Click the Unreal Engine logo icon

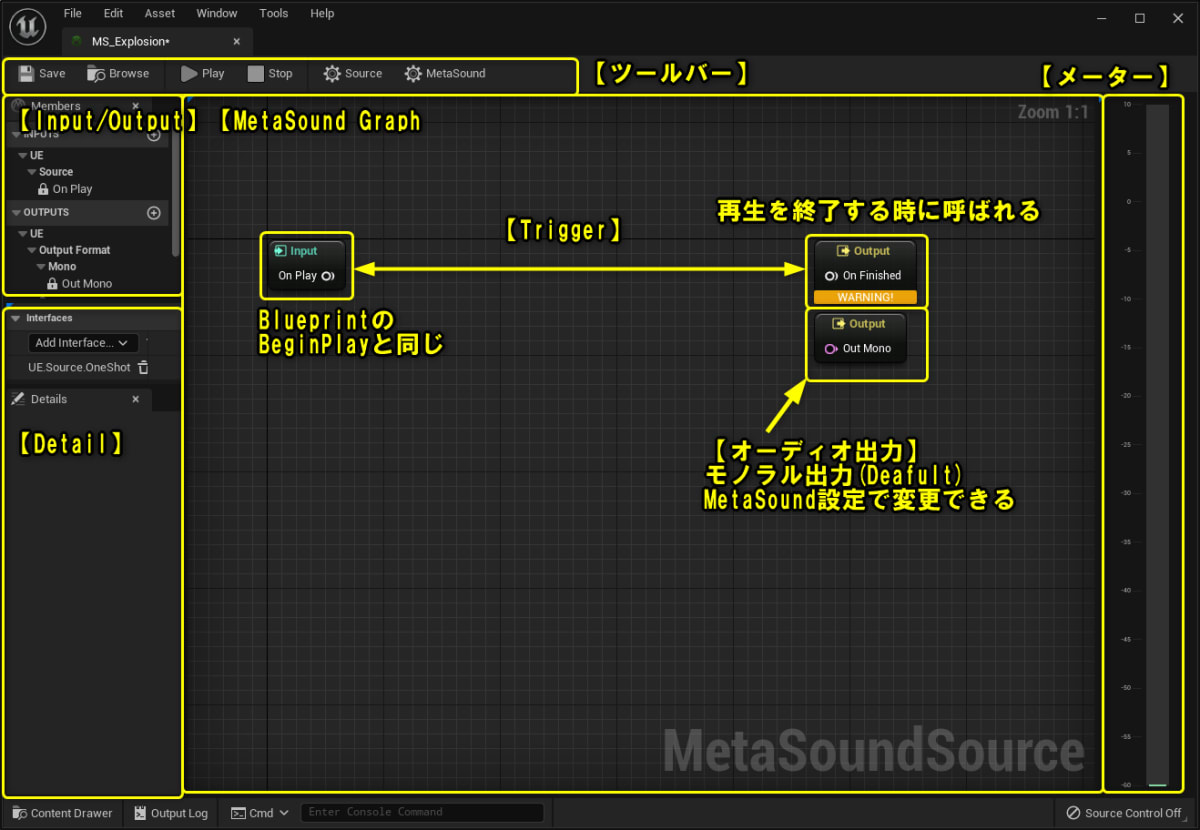coord(26,26)
